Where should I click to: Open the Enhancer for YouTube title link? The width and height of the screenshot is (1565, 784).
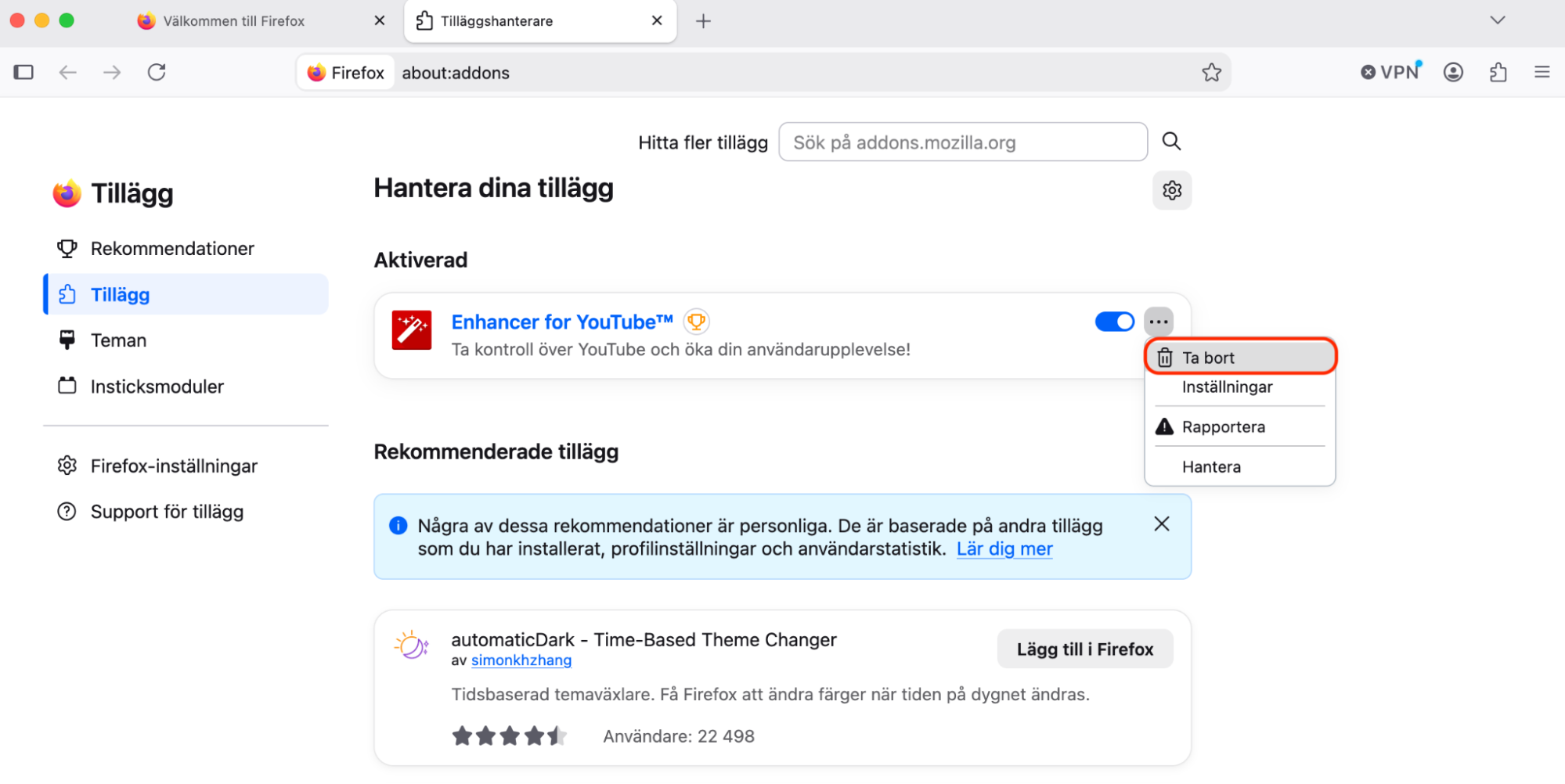pyautogui.click(x=562, y=322)
